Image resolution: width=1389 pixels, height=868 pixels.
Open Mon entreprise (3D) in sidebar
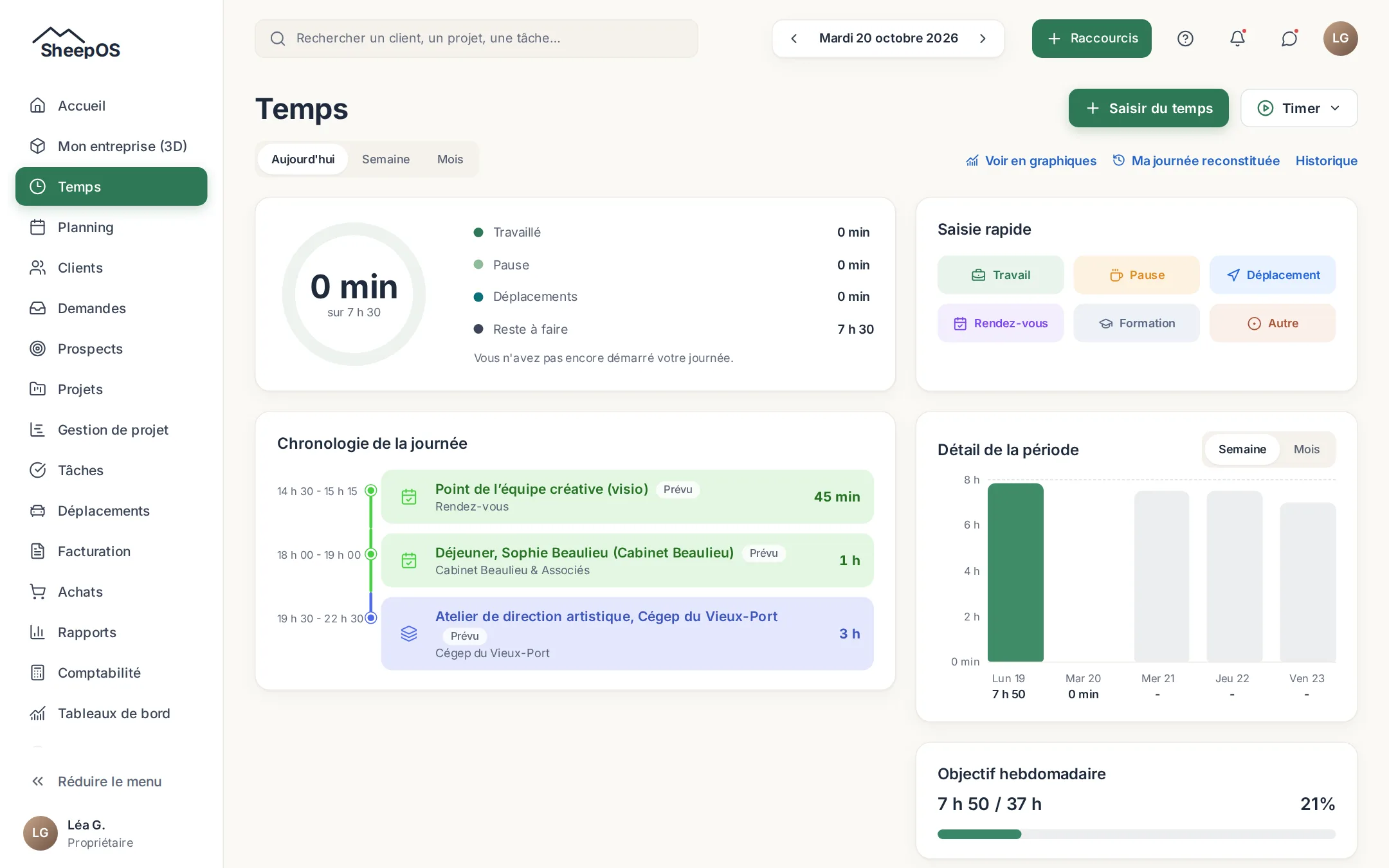[x=111, y=146]
